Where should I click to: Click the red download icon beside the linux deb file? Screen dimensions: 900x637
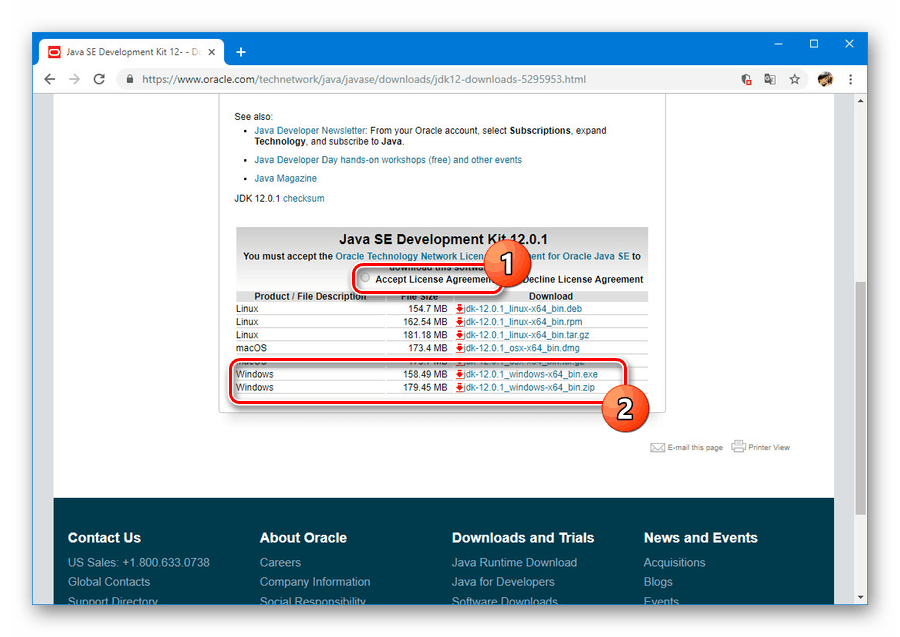(x=459, y=309)
